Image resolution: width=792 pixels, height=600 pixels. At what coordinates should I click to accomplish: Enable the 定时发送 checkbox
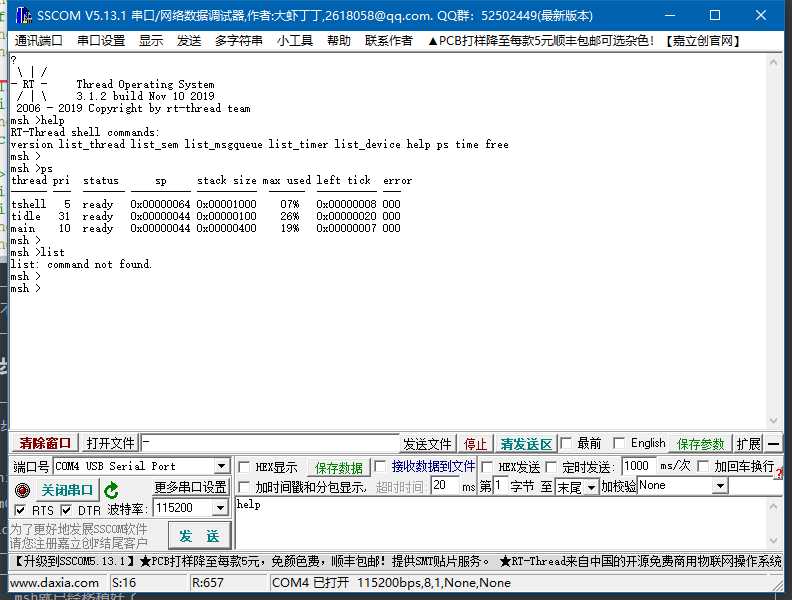point(551,467)
